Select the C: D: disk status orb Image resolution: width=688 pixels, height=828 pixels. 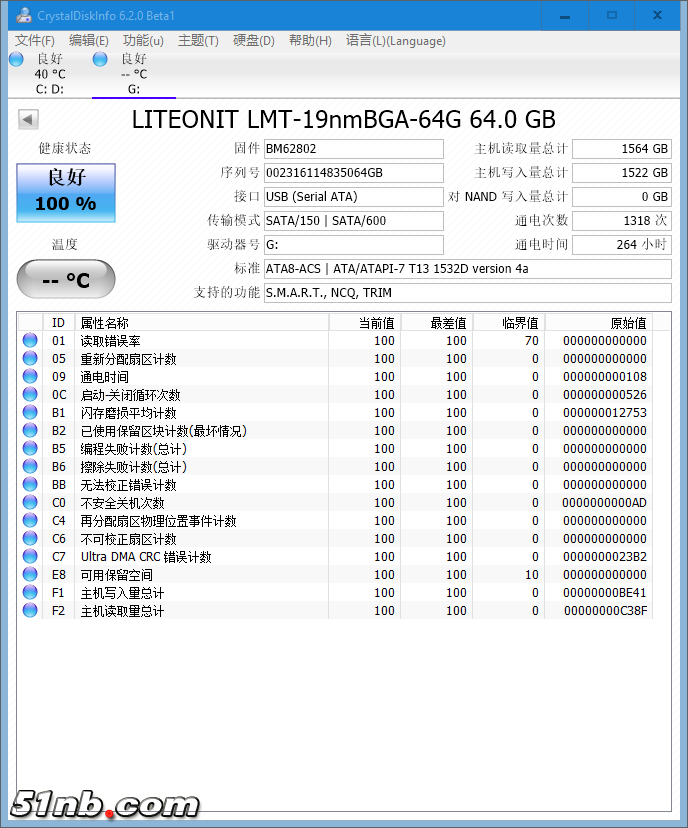pyautogui.click(x=16, y=60)
